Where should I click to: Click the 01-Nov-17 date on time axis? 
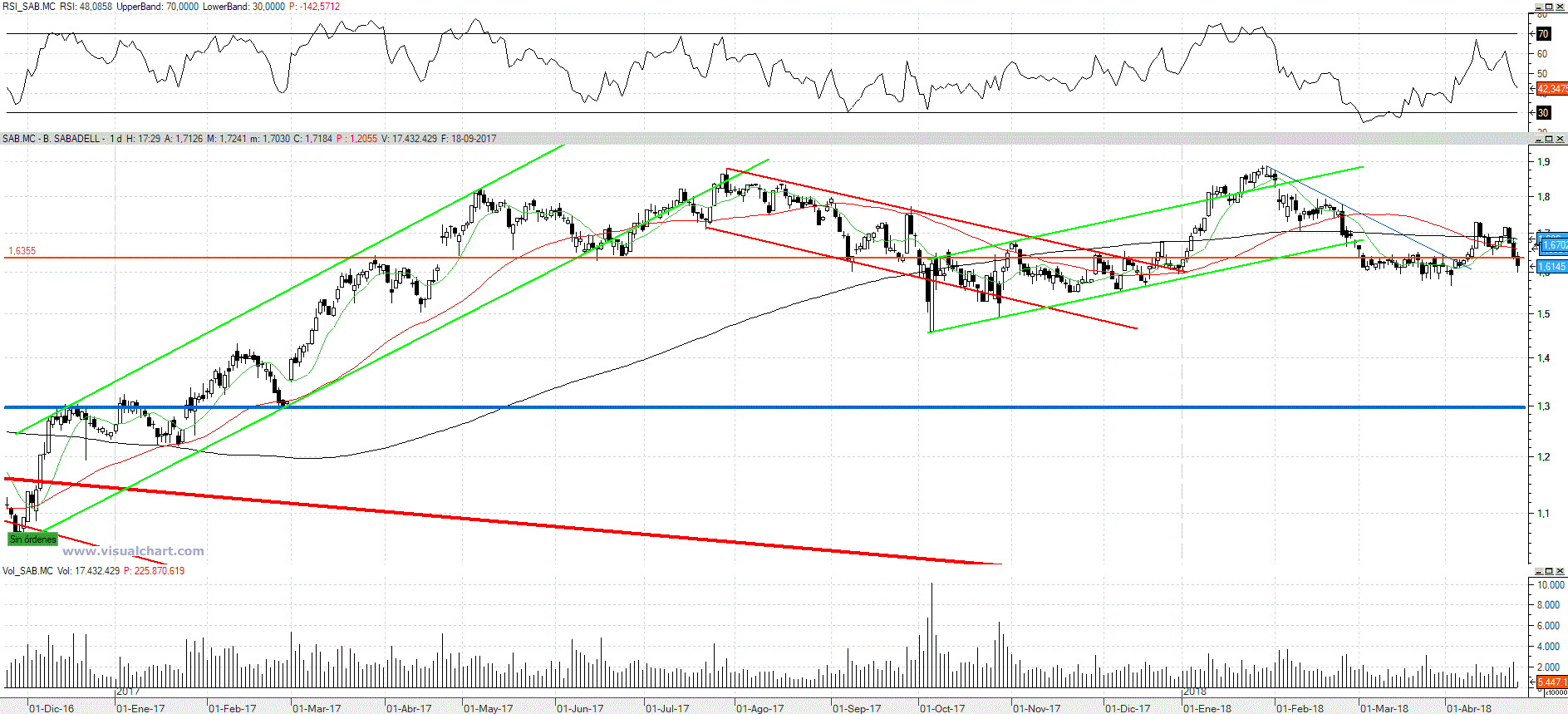pos(1037,709)
